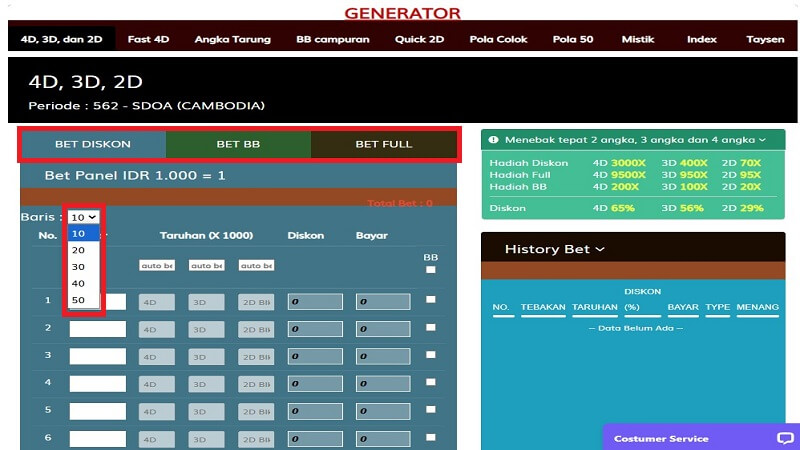Click the MENANG column header
This screenshot has height=450, width=800.
[x=758, y=307]
